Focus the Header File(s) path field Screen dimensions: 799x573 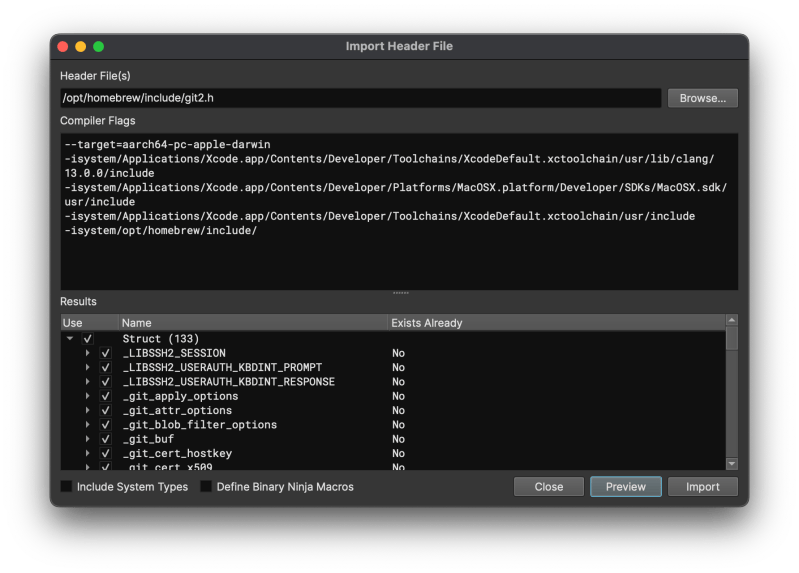click(360, 98)
